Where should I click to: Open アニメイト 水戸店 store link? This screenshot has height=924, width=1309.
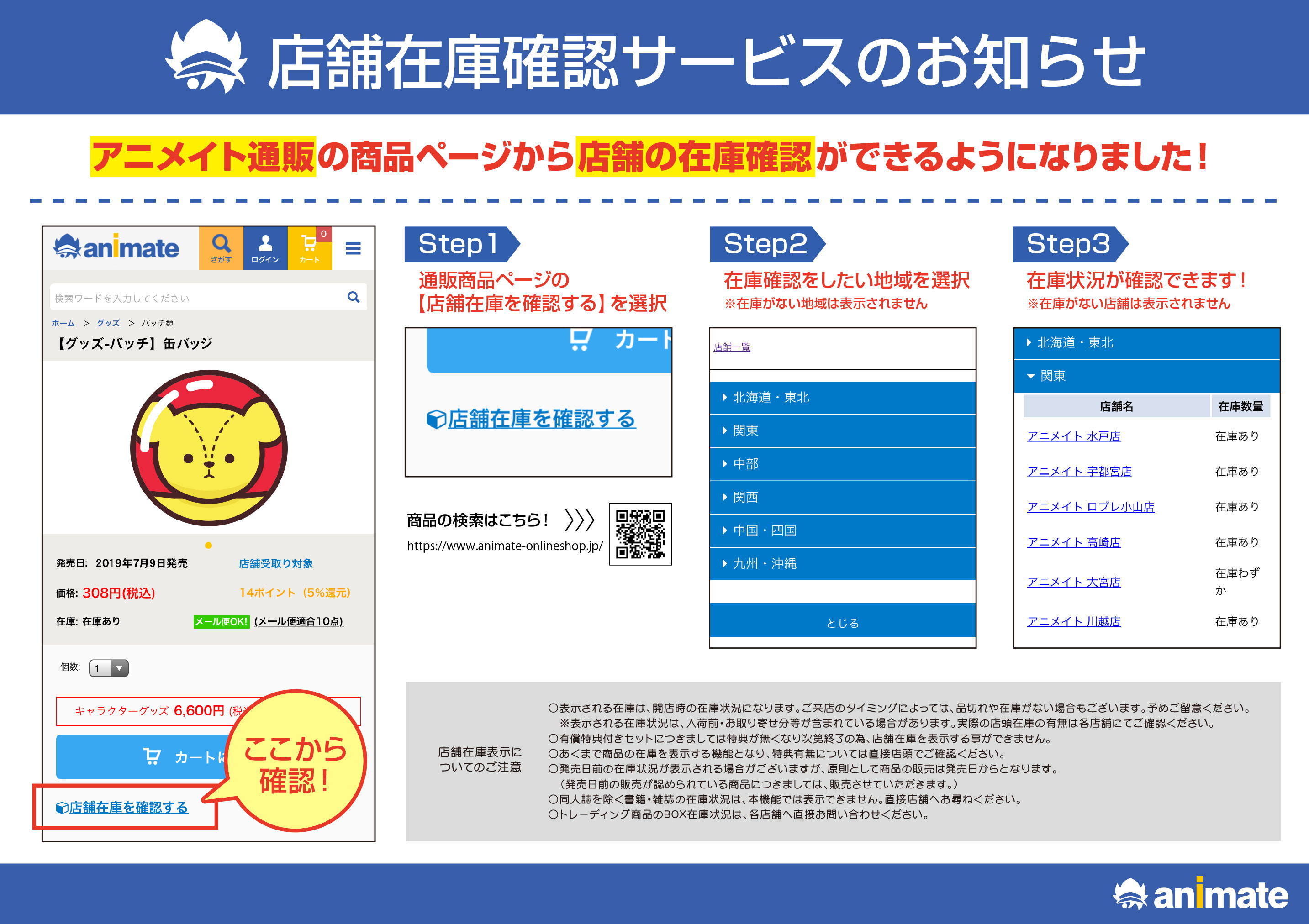(x=1073, y=436)
